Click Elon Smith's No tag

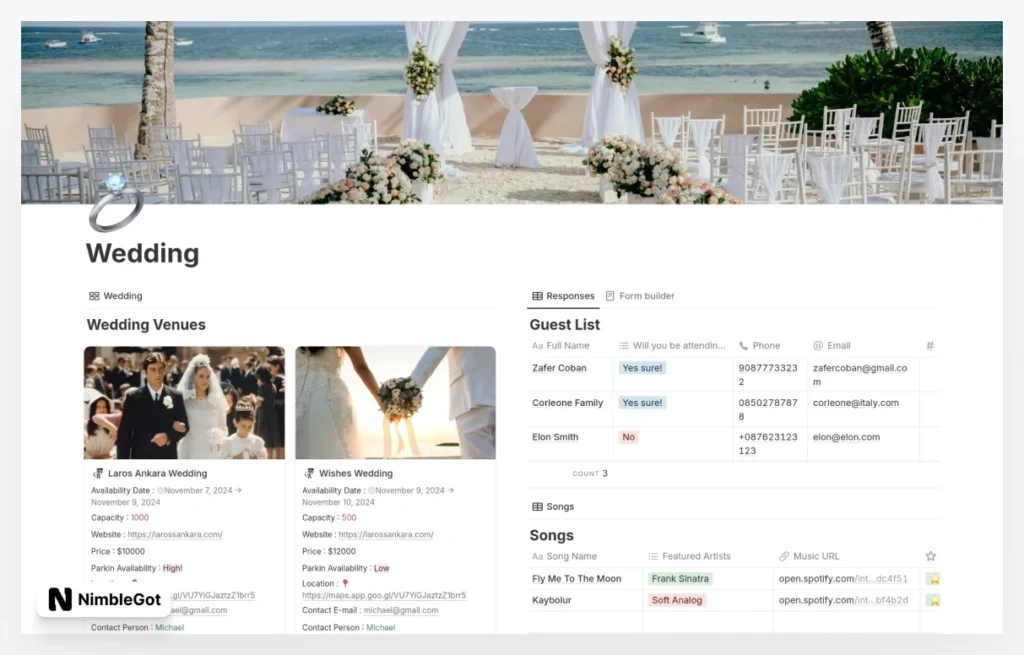(628, 438)
